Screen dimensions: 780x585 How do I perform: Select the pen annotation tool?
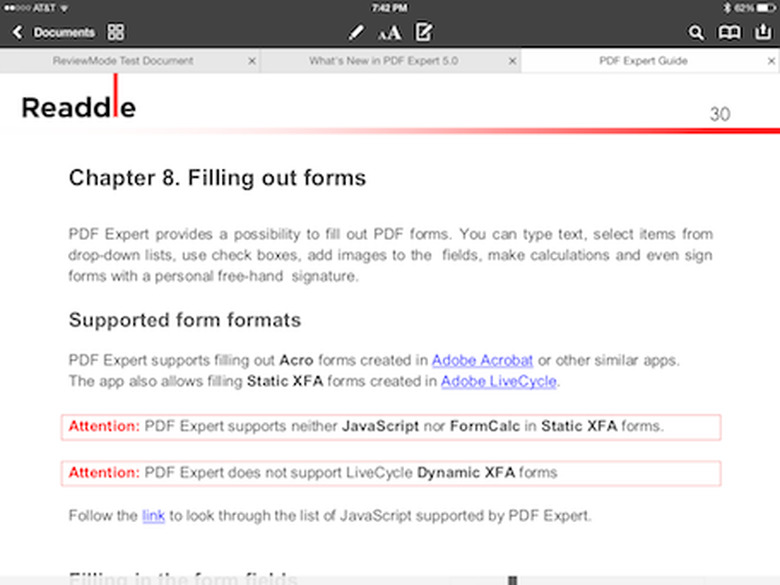(356, 33)
